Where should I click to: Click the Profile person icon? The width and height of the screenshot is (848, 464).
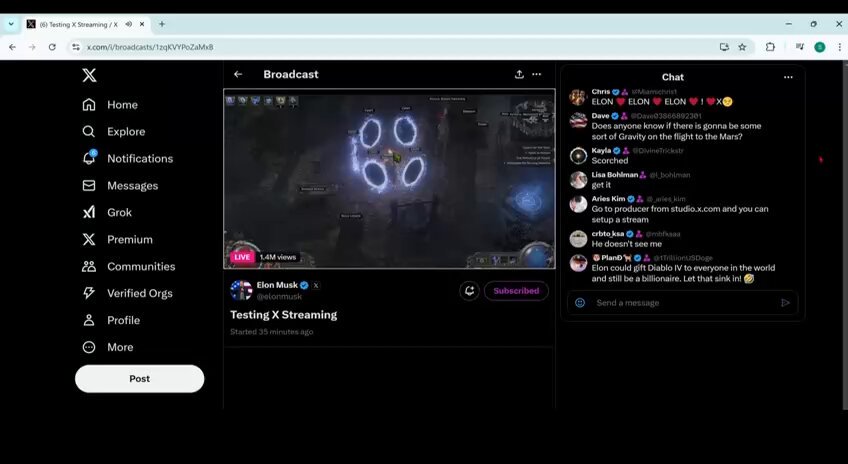89,320
